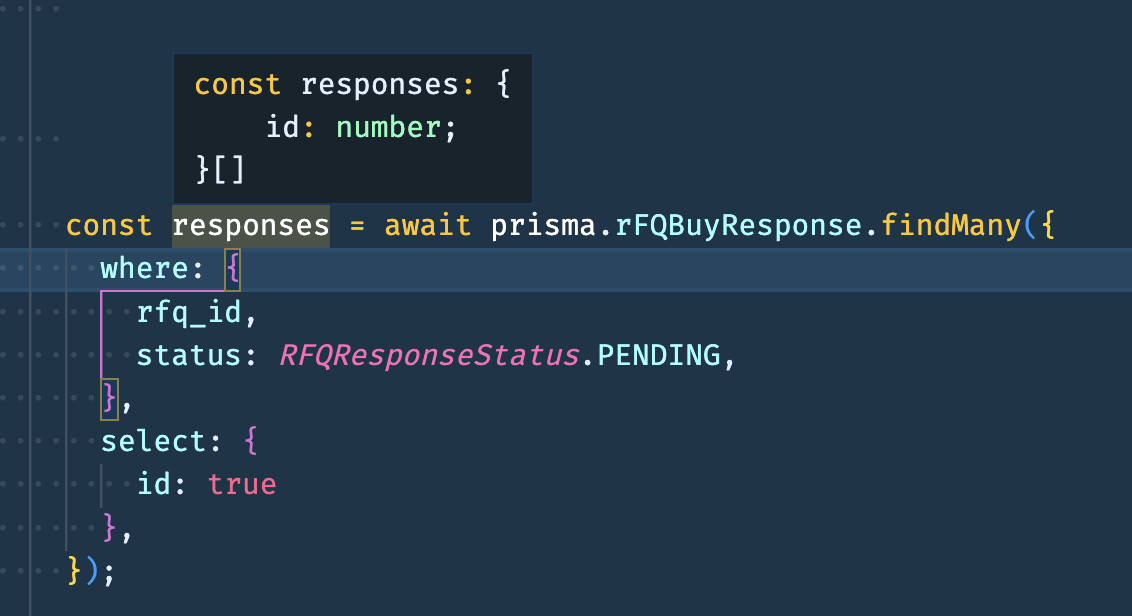Click the closing brace of the where block

point(109,397)
